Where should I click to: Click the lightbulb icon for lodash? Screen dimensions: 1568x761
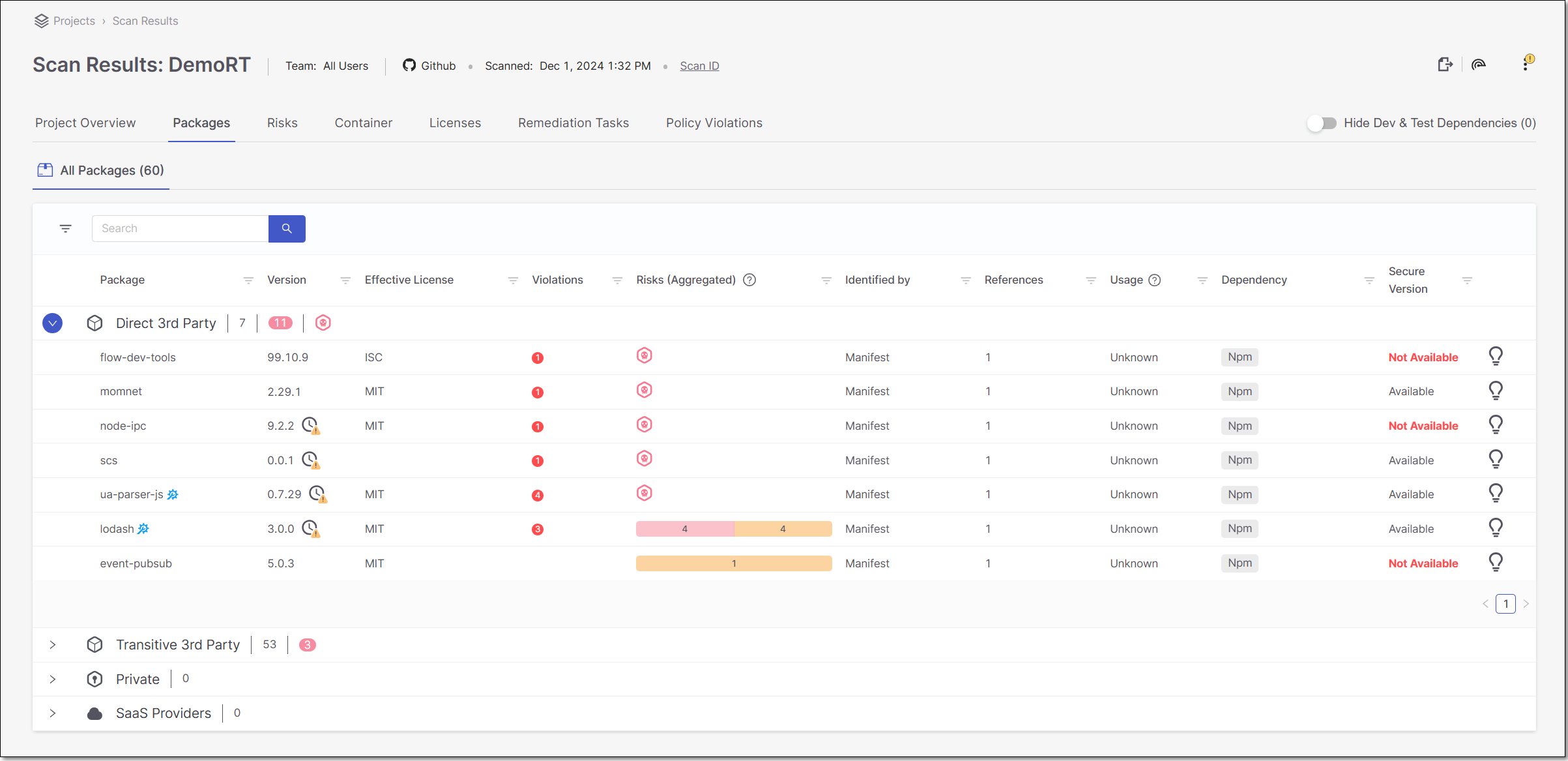[1496, 528]
